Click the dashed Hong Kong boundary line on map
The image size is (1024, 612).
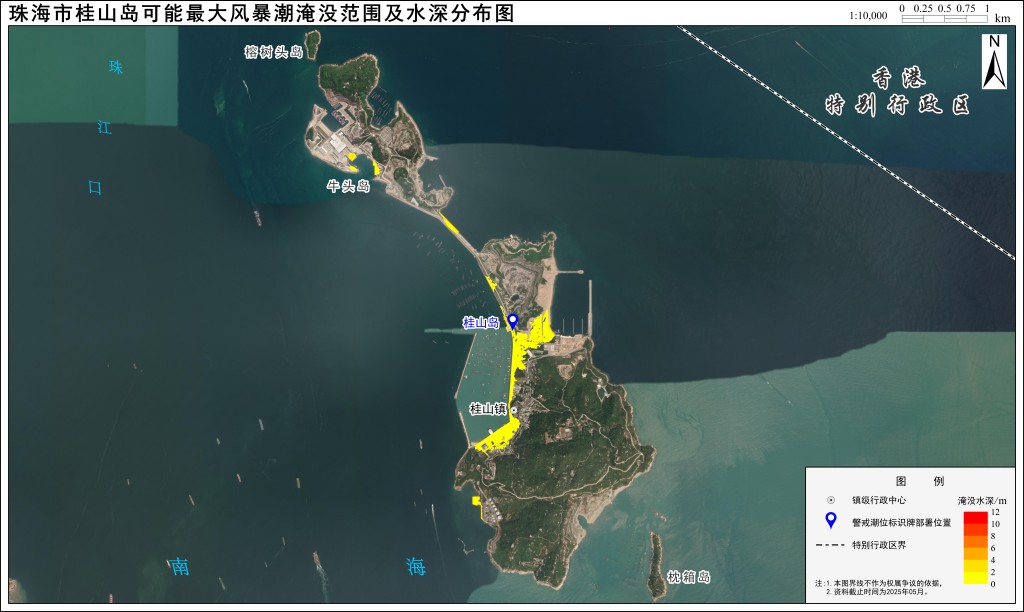pos(846,142)
